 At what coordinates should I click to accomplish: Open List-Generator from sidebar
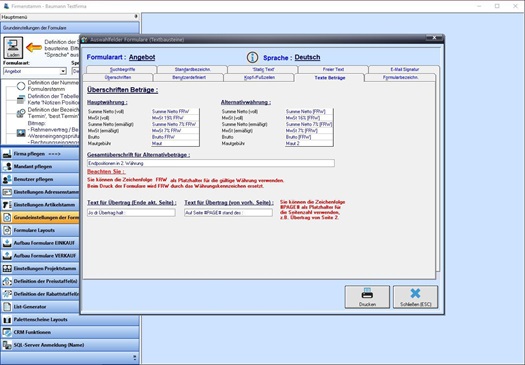[40, 307]
